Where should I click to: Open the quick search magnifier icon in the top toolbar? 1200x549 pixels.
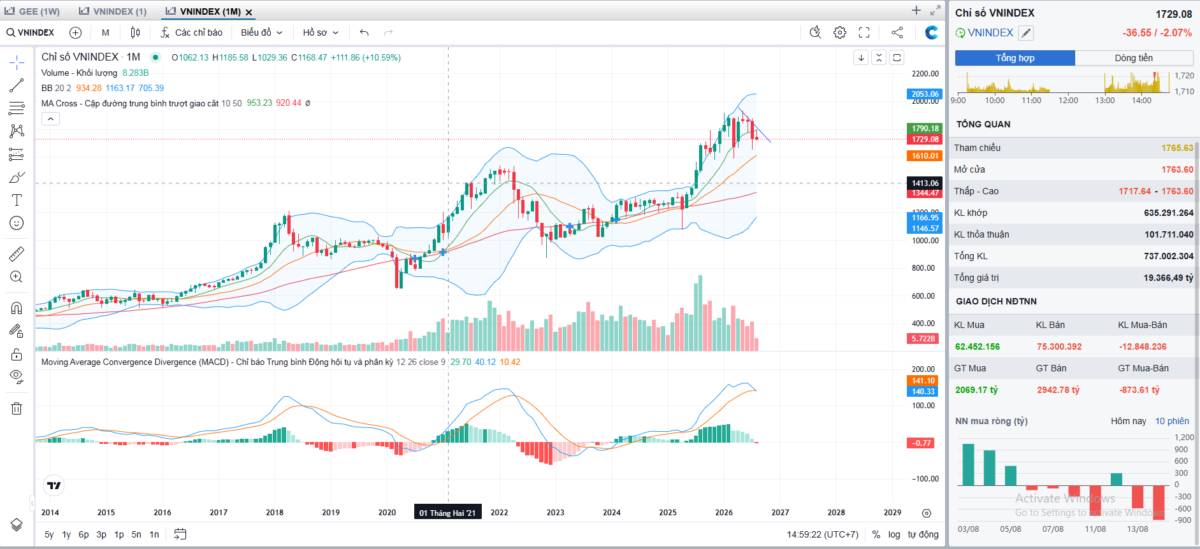[x=815, y=32]
